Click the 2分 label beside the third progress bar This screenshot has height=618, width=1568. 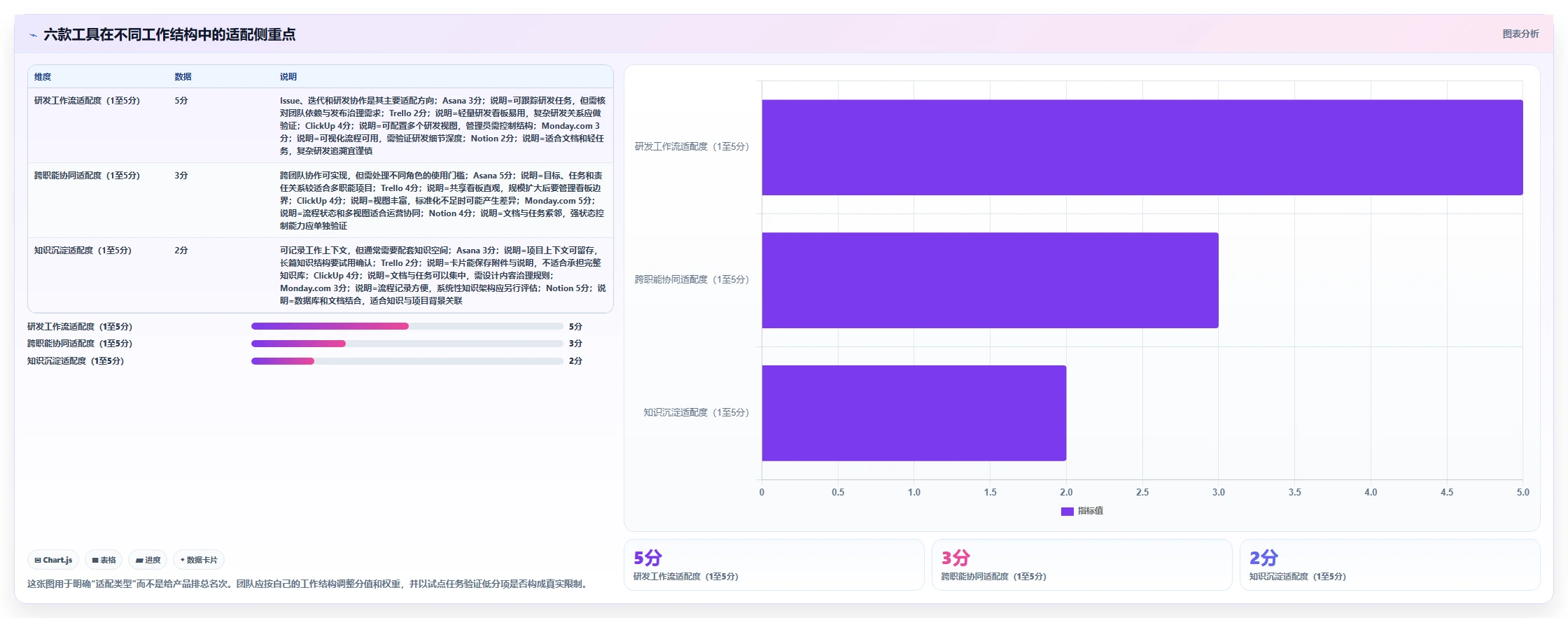(x=575, y=361)
